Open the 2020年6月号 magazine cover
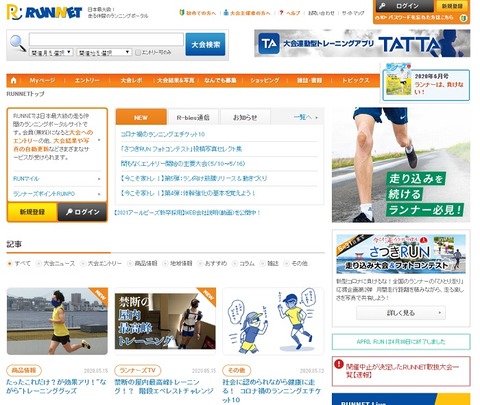 pyautogui.click(x=398, y=80)
